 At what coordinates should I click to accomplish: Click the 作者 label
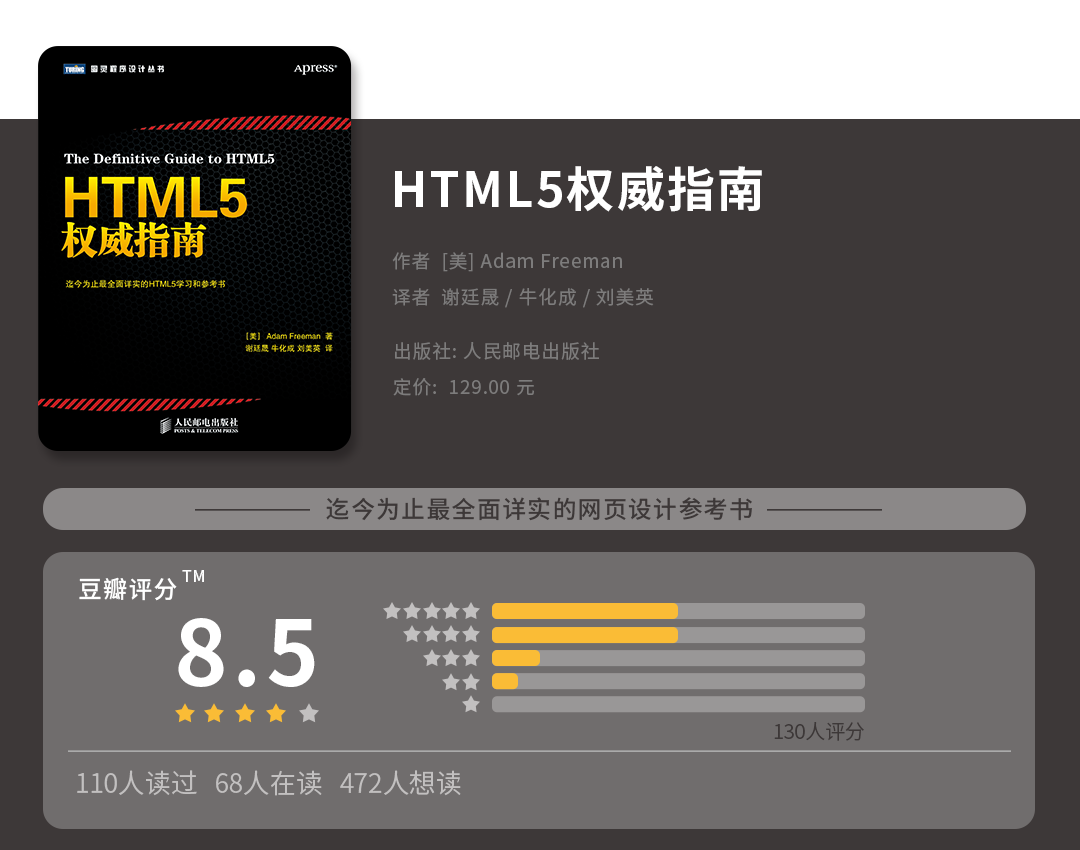point(411,261)
